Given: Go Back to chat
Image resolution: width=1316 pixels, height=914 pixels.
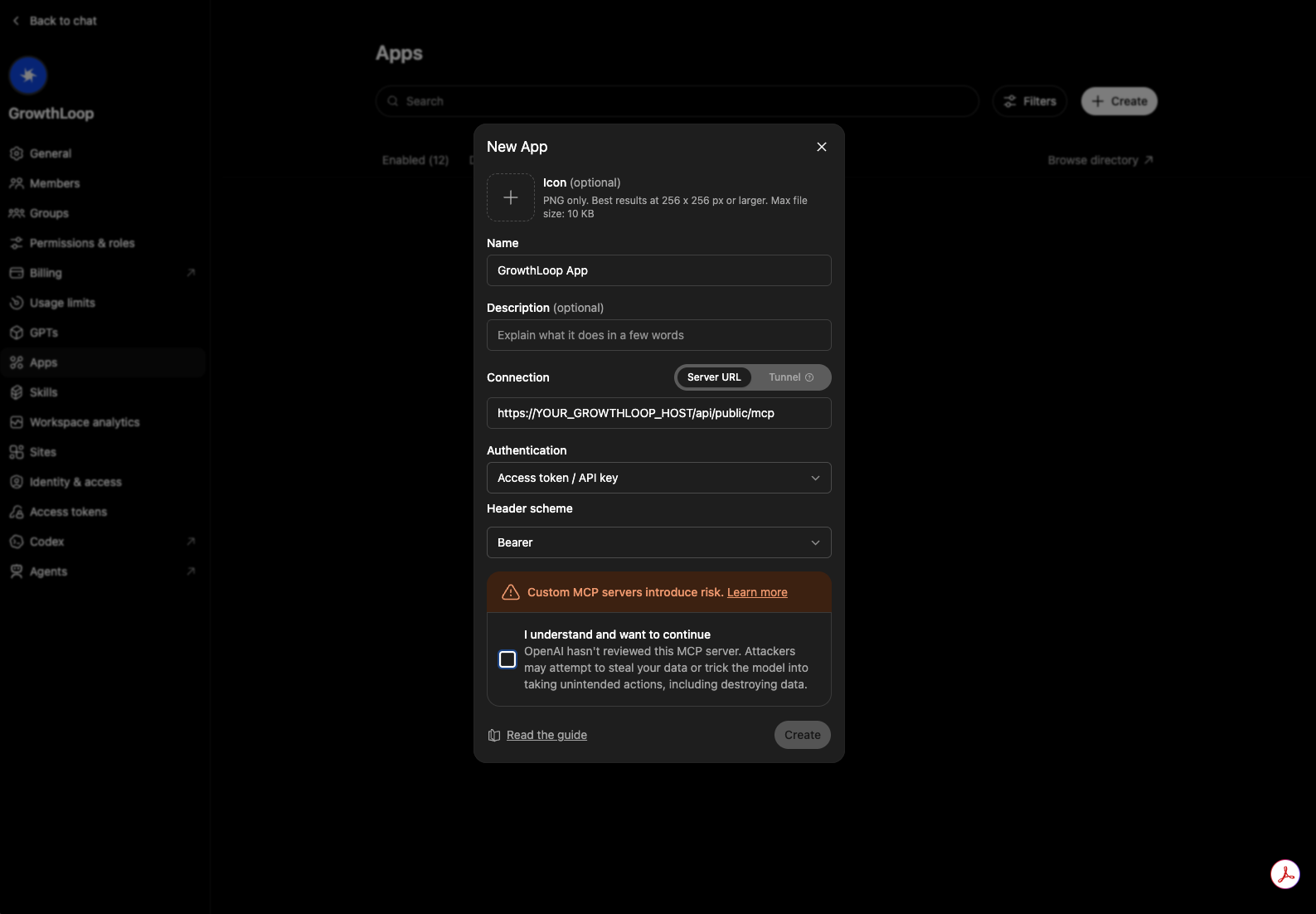Looking at the screenshot, I should click(55, 21).
